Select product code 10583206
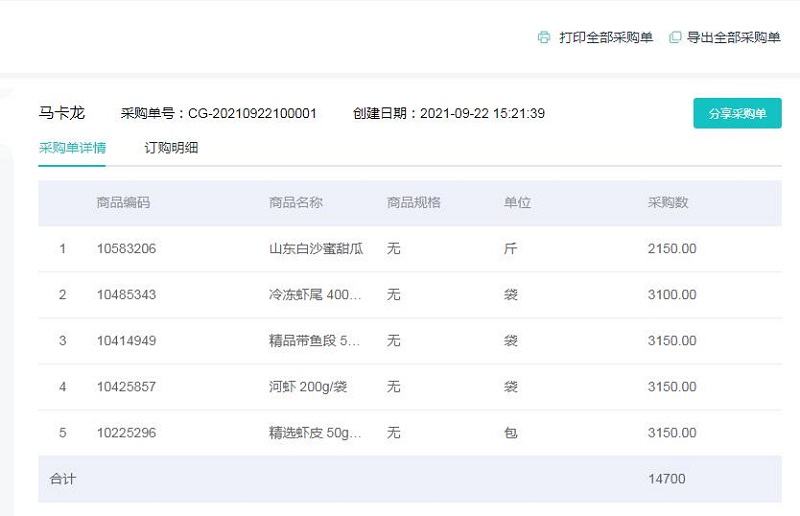The width and height of the screenshot is (800, 516). [127, 249]
